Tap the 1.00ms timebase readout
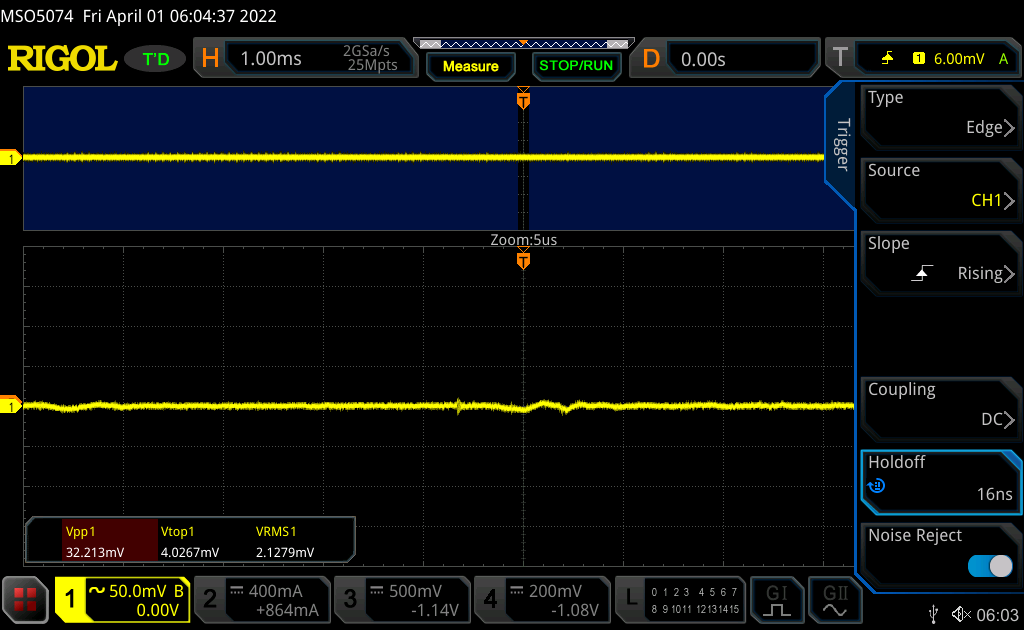The width and height of the screenshot is (1024, 630). click(x=271, y=59)
